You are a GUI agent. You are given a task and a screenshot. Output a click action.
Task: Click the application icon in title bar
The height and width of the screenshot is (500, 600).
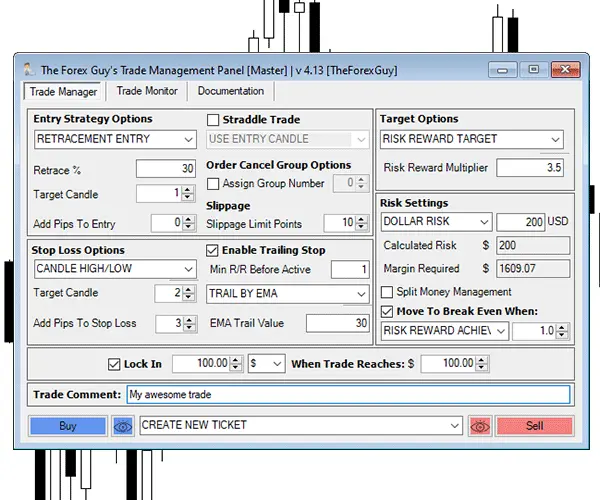pyautogui.click(x=28, y=70)
